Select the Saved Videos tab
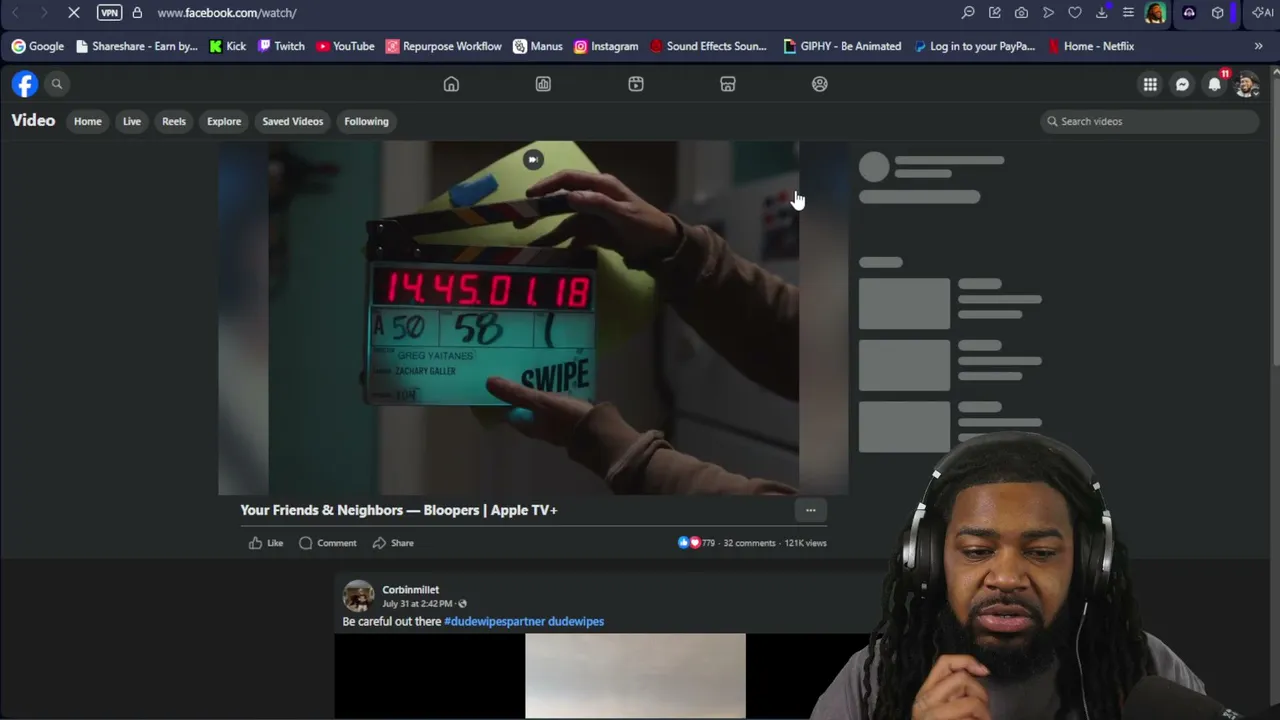 pos(293,121)
